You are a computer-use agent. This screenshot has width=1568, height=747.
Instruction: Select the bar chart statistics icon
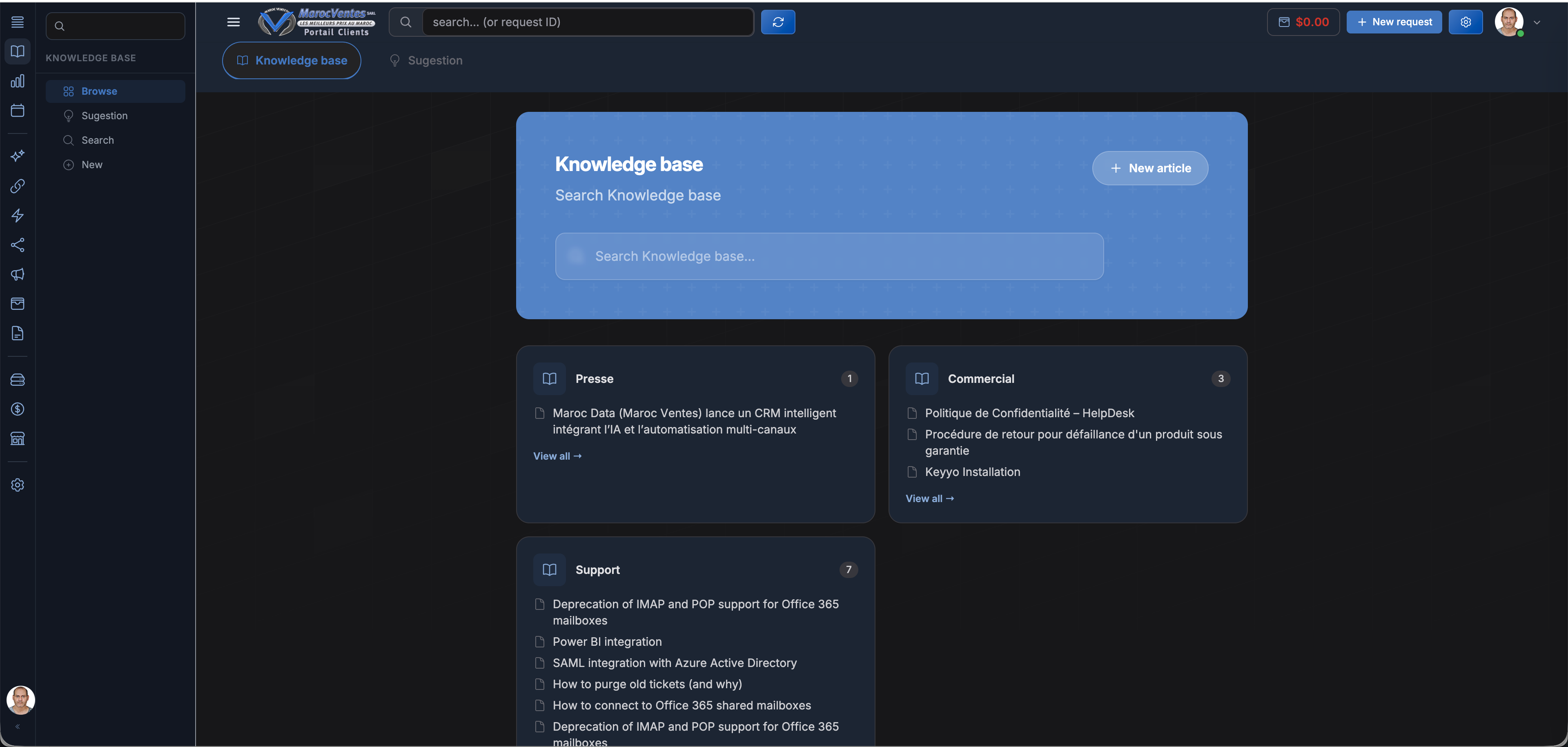pyautogui.click(x=18, y=81)
